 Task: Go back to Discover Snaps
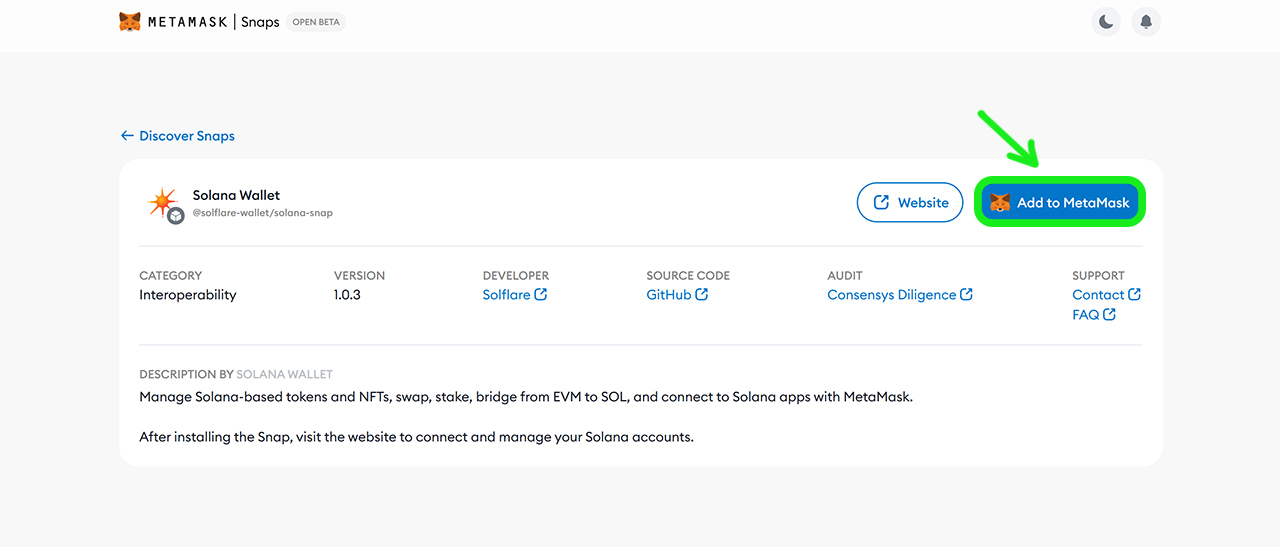tap(186, 136)
